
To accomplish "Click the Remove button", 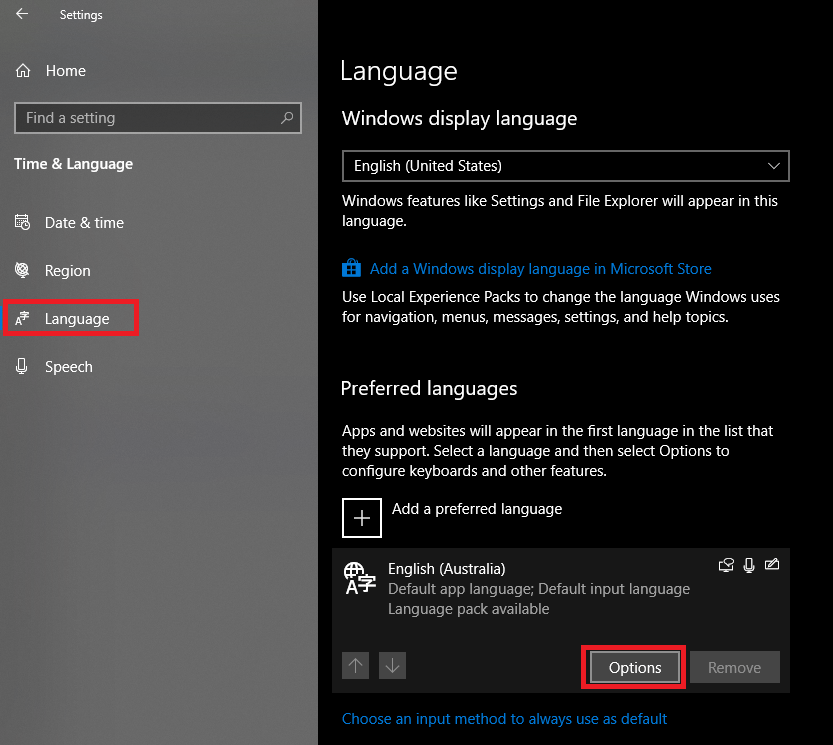I will click(x=735, y=667).
